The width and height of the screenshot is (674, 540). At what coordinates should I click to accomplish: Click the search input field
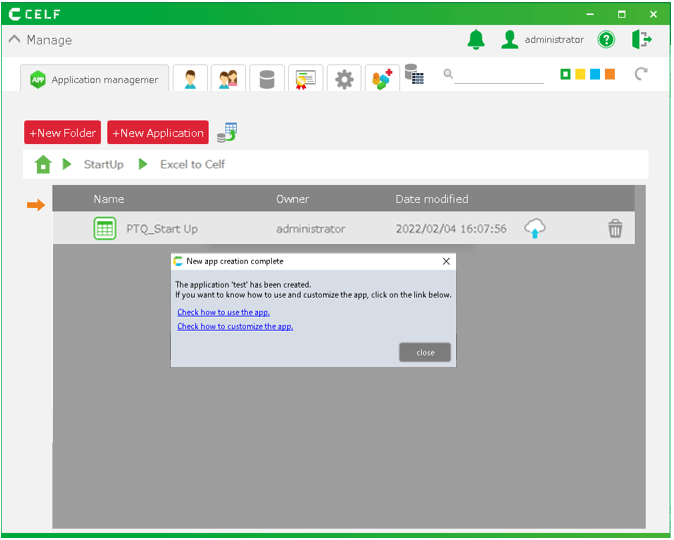(x=500, y=75)
